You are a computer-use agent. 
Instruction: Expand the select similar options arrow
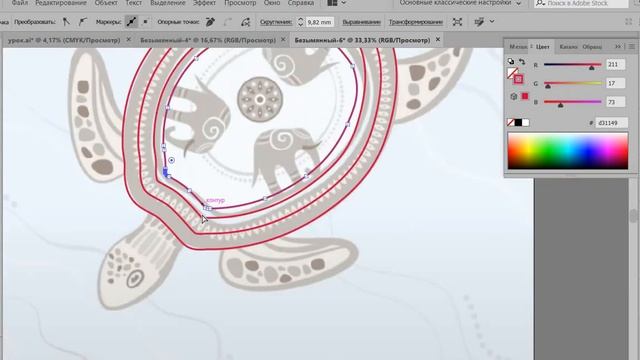point(492,22)
